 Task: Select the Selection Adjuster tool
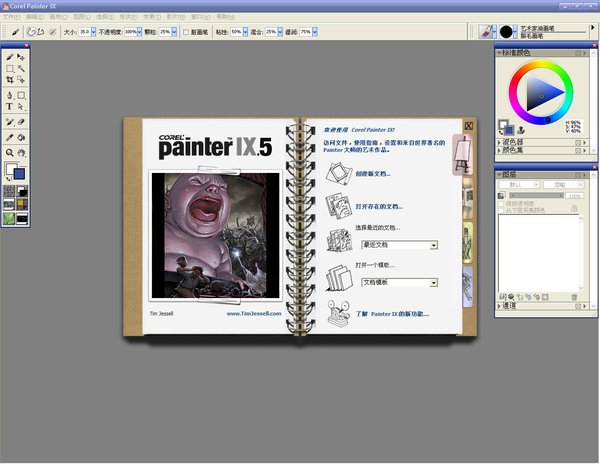pyautogui.click(x=21, y=80)
